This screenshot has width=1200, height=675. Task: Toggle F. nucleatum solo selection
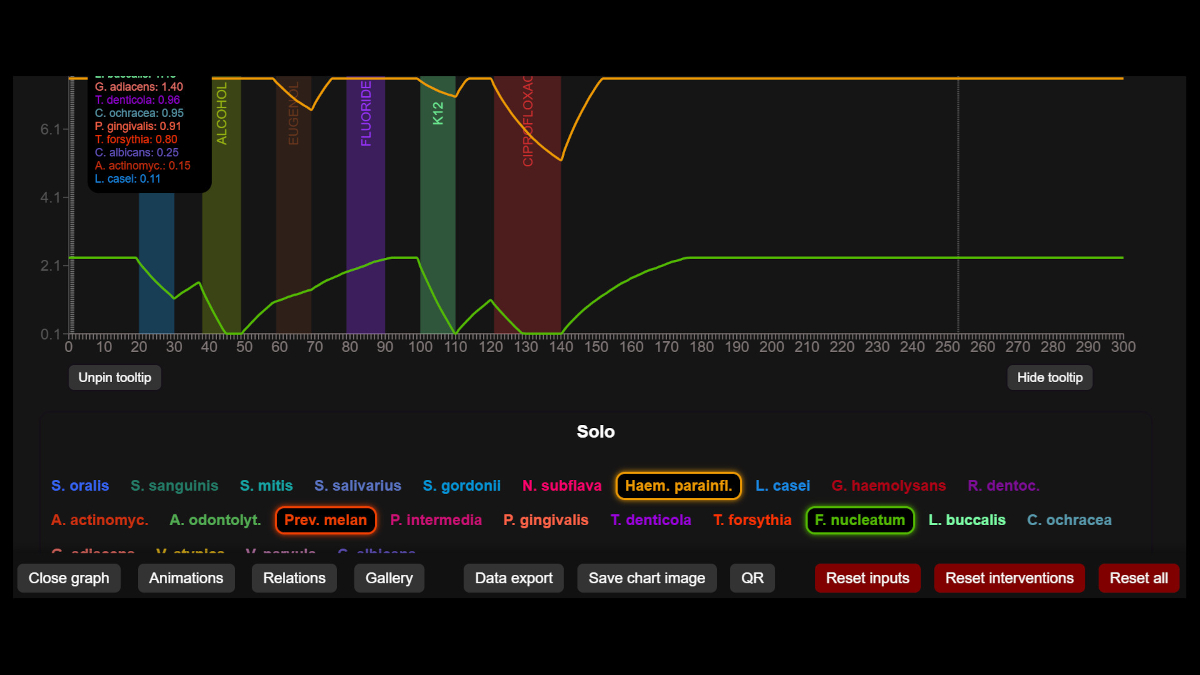(x=860, y=520)
